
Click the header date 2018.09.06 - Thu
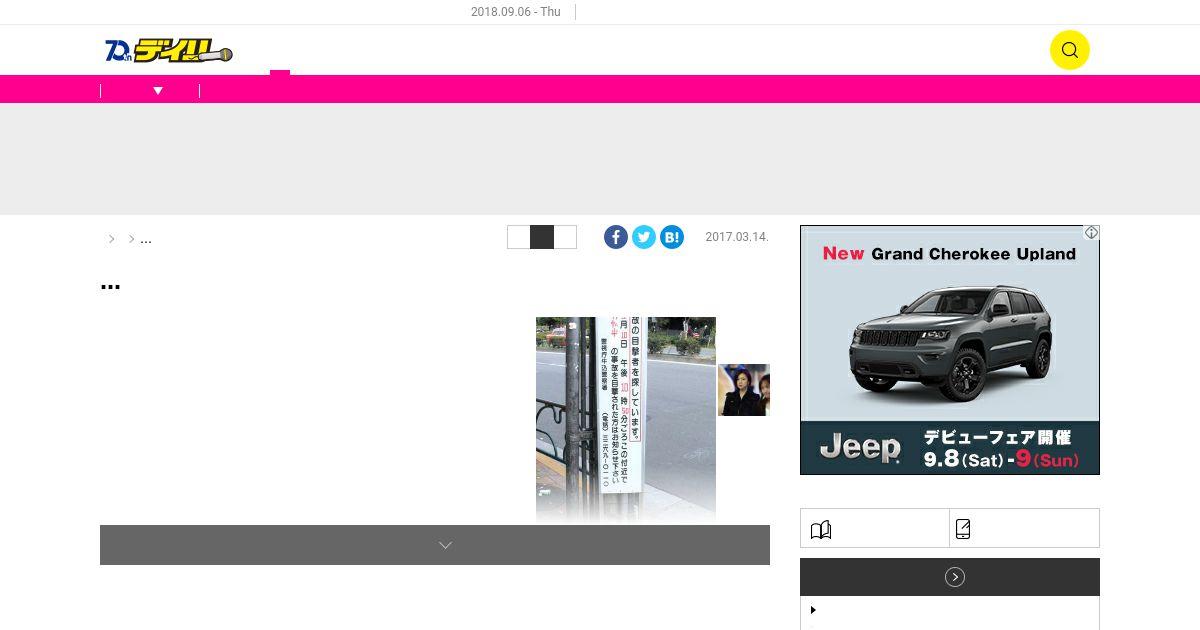coord(516,12)
